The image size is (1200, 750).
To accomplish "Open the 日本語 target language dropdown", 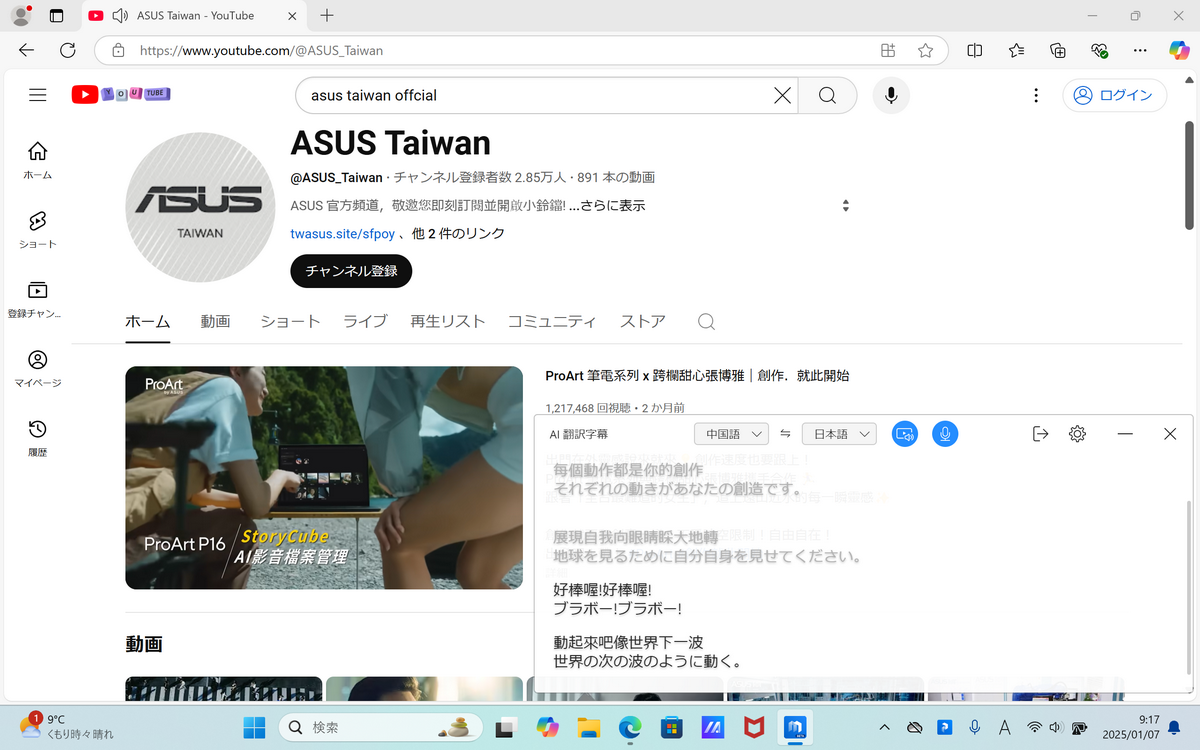I will pyautogui.click(x=839, y=434).
